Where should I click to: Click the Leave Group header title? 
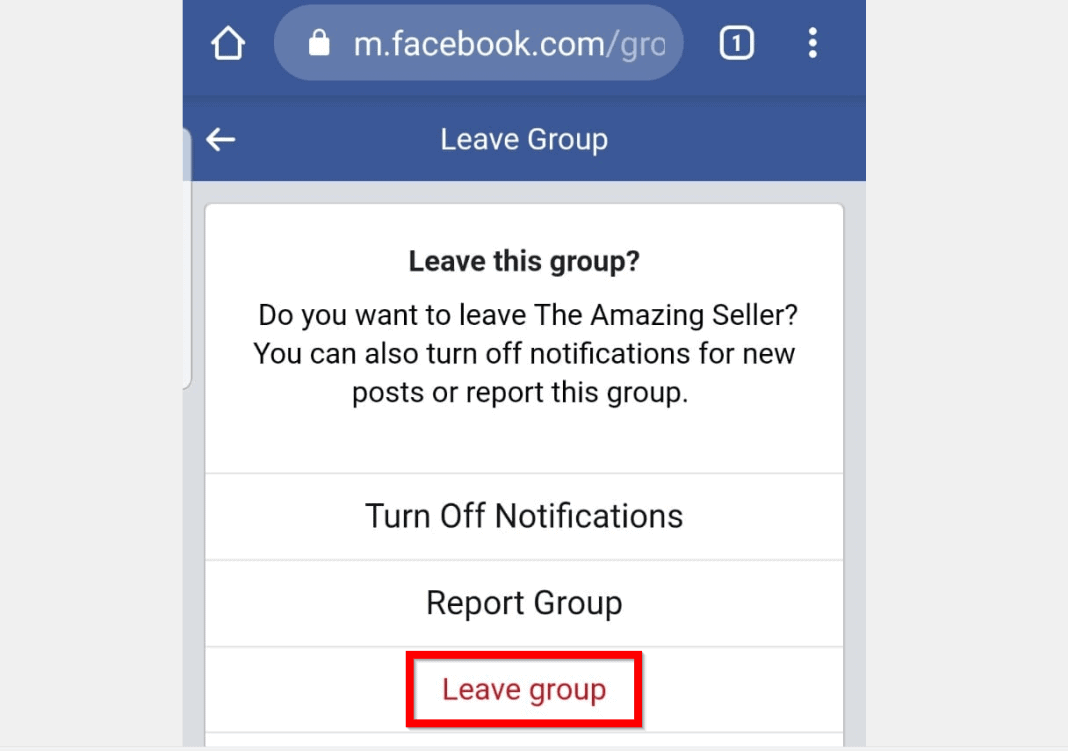coord(524,140)
